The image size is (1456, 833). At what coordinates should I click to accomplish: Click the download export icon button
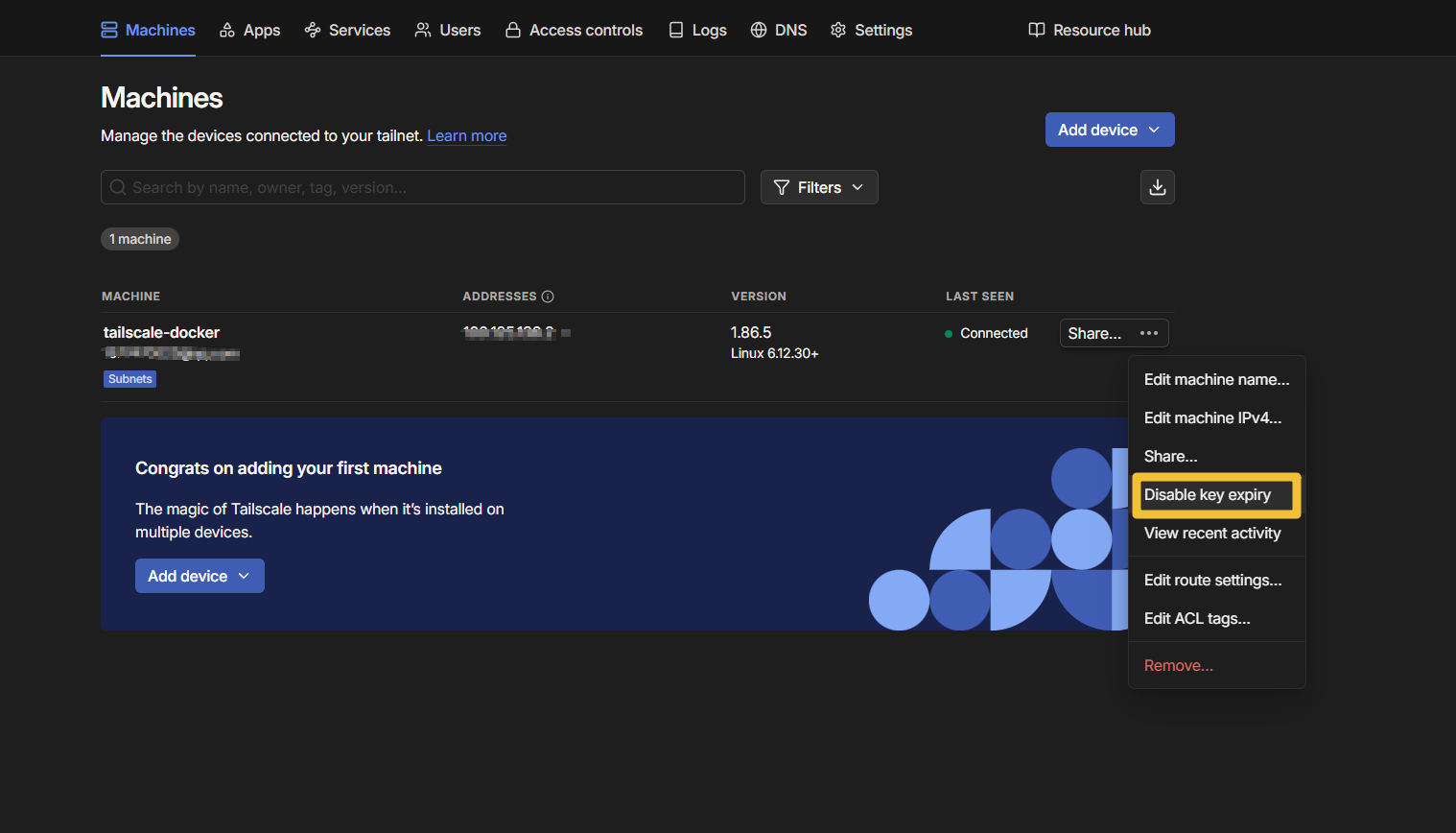coord(1157,187)
